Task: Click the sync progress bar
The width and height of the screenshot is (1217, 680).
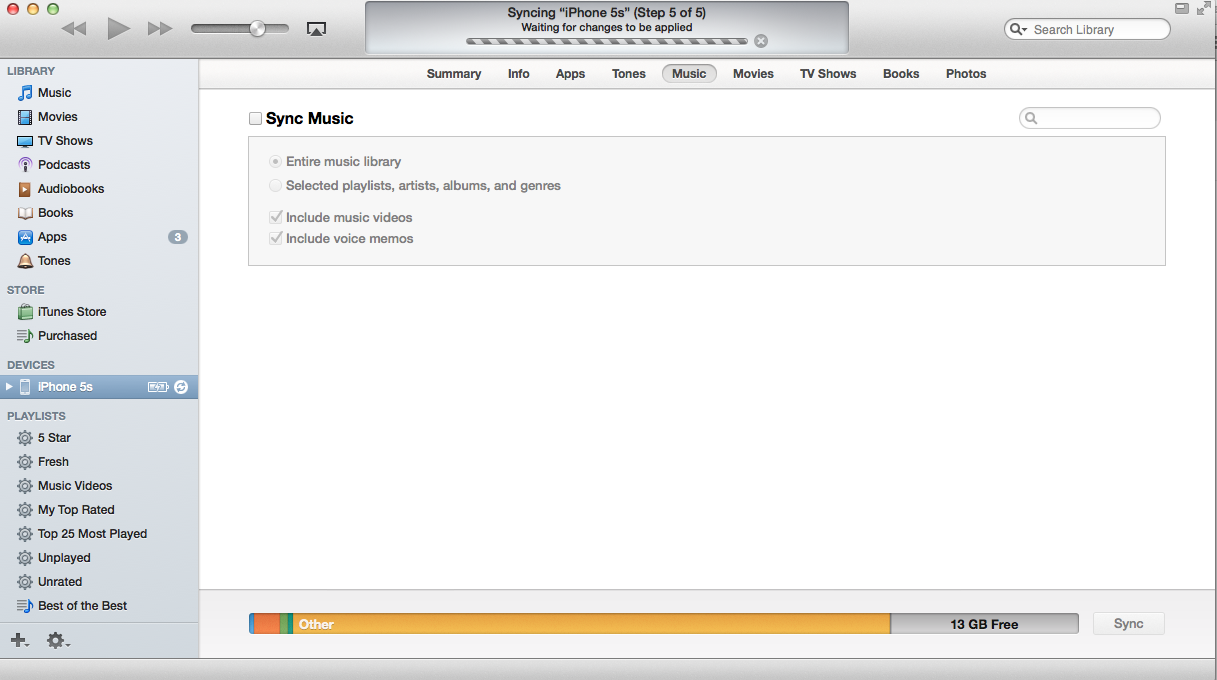Action: [x=607, y=41]
